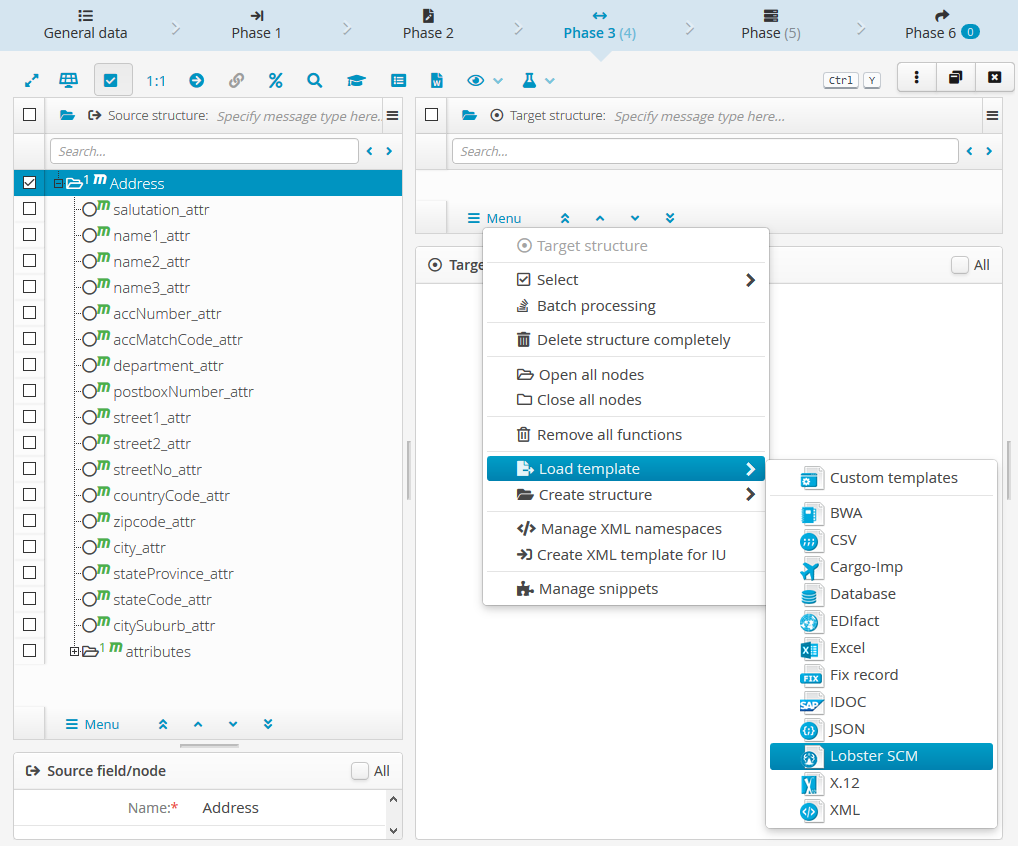Toggle the checked-box toolbar button
Screen dimensions: 1018x846
[111, 80]
